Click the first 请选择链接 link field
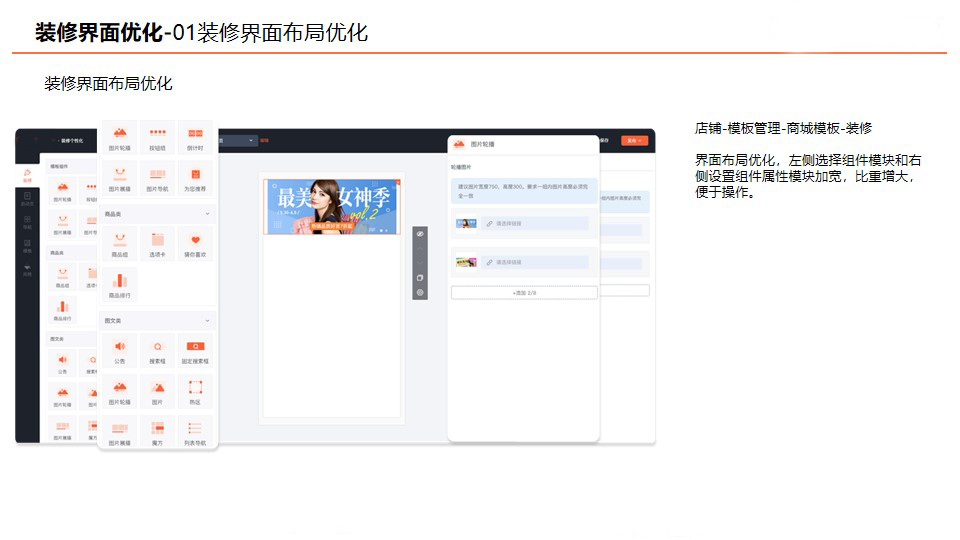Image resolution: width=960 pixels, height=540 pixels. click(x=534, y=223)
